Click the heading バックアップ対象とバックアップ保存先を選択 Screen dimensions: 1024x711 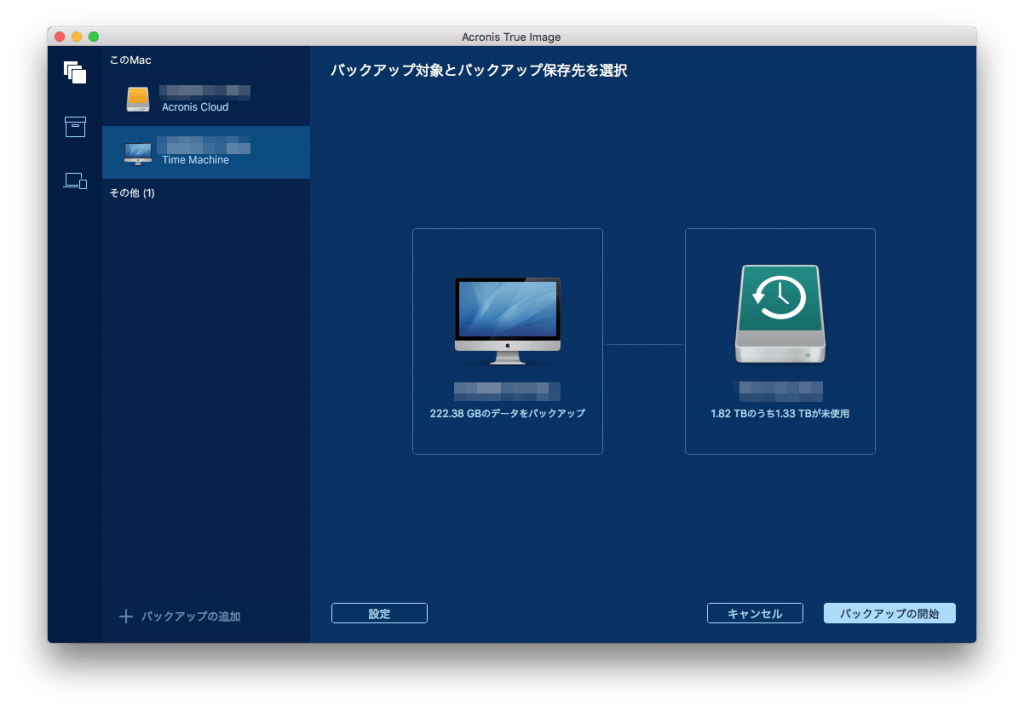pyautogui.click(x=479, y=71)
